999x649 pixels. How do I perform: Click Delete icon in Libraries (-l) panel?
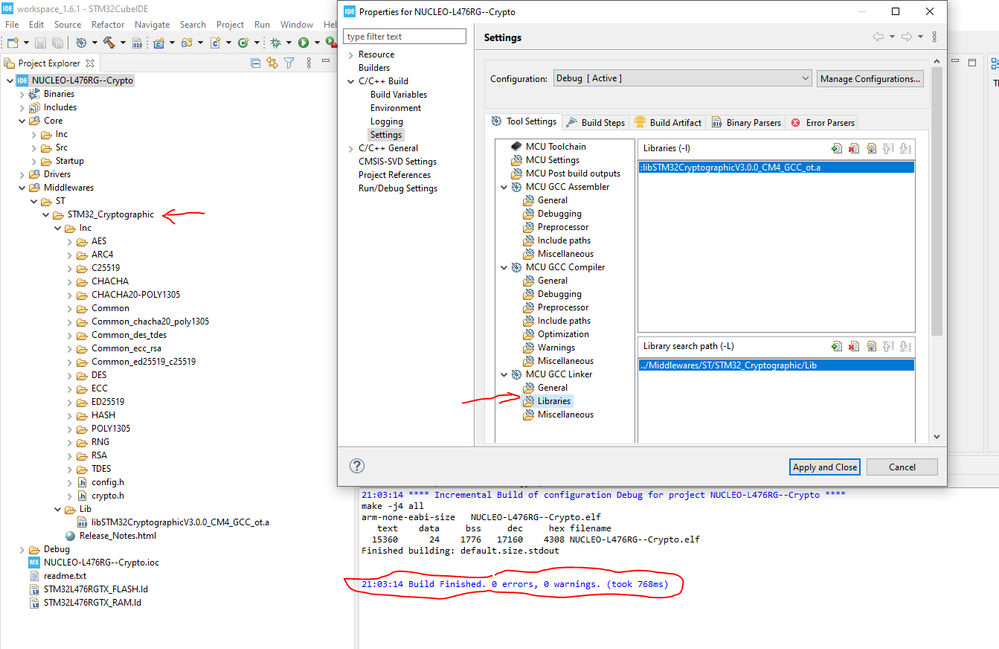pyautogui.click(x=854, y=148)
